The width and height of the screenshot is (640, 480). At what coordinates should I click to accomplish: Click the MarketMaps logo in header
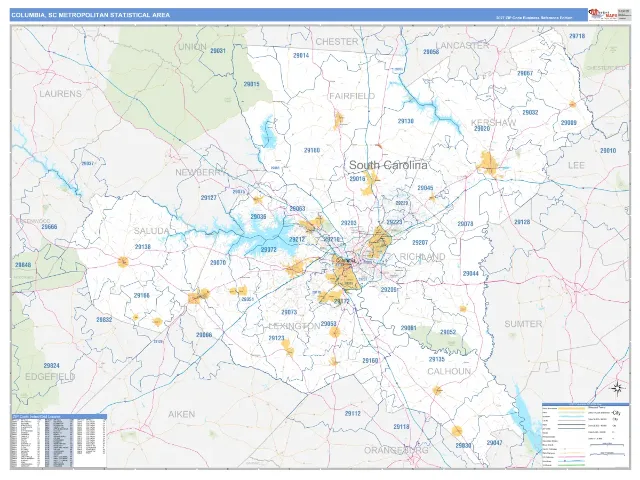(x=602, y=15)
